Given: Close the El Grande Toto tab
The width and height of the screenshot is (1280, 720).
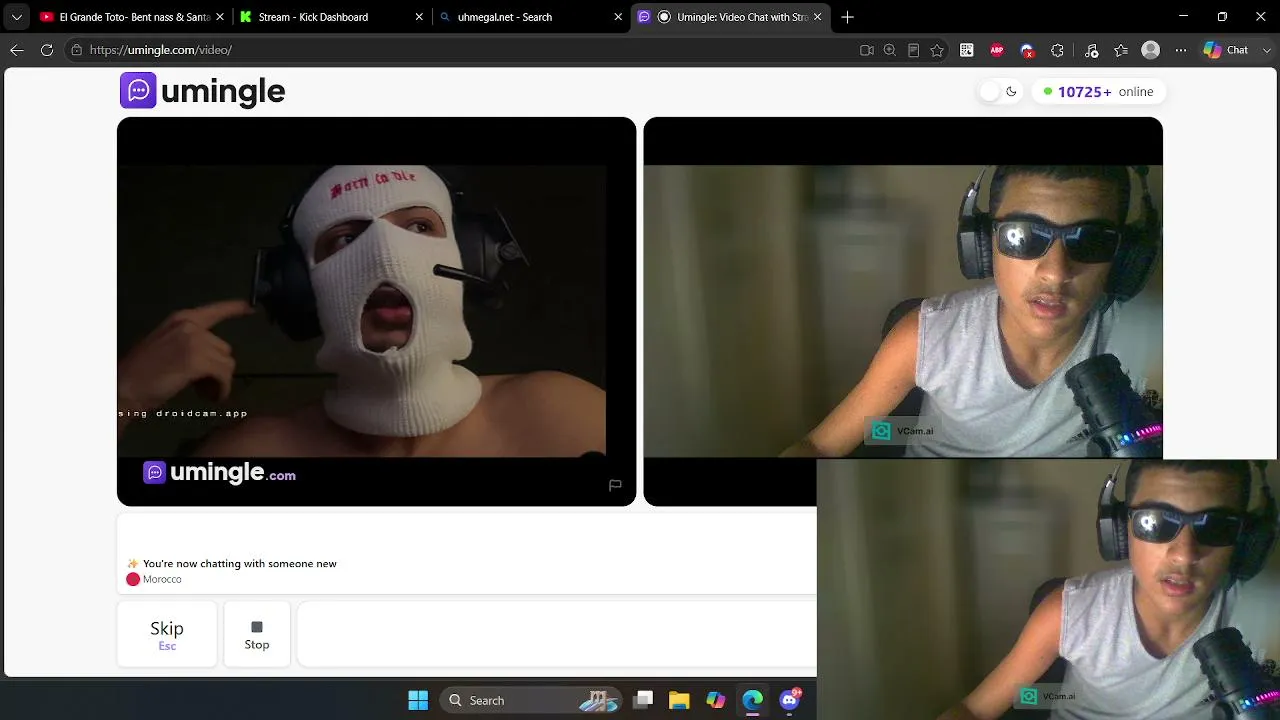Looking at the screenshot, I should tap(219, 17).
